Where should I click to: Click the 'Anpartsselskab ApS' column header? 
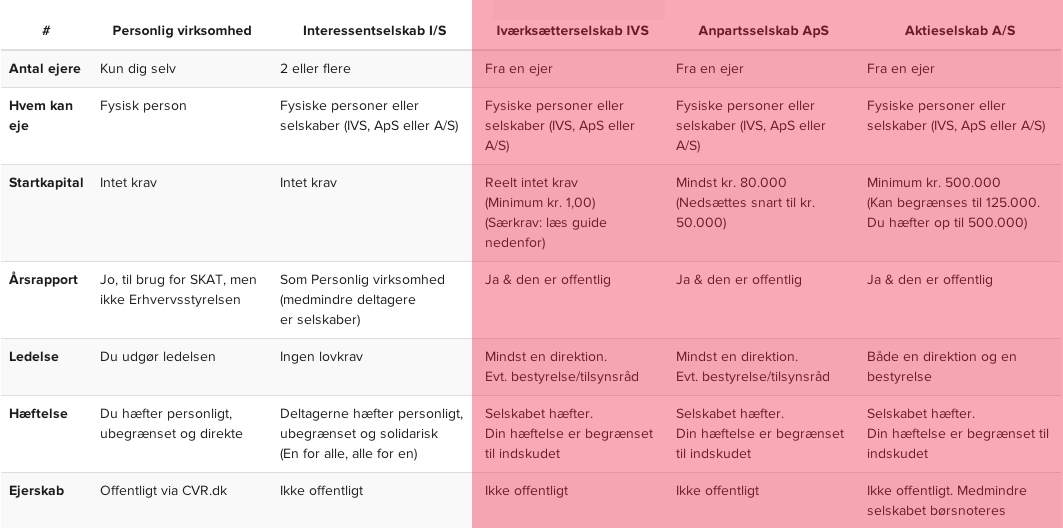(763, 31)
